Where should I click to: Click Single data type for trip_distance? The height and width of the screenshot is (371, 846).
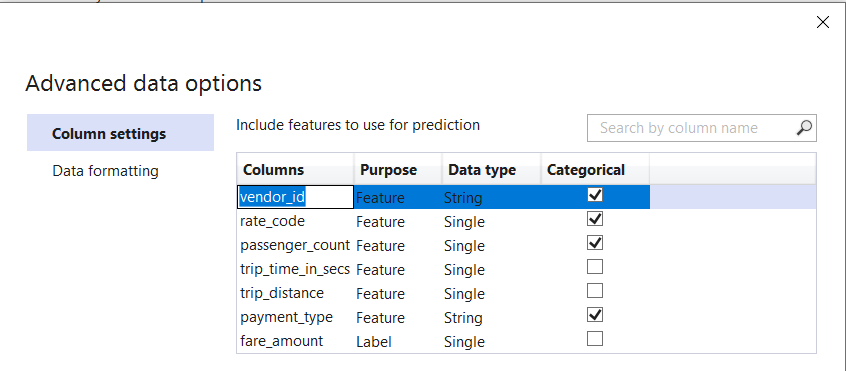pos(464,293)
